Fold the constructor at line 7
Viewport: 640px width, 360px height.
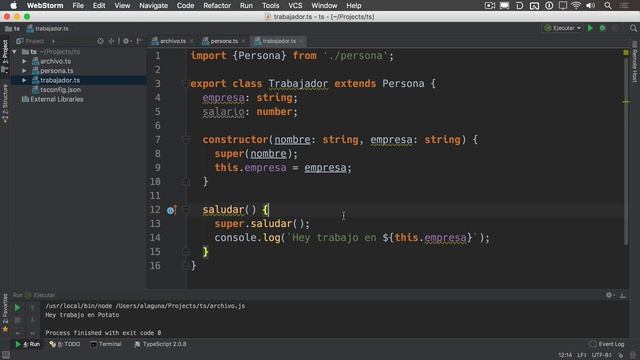coord(186,140)
